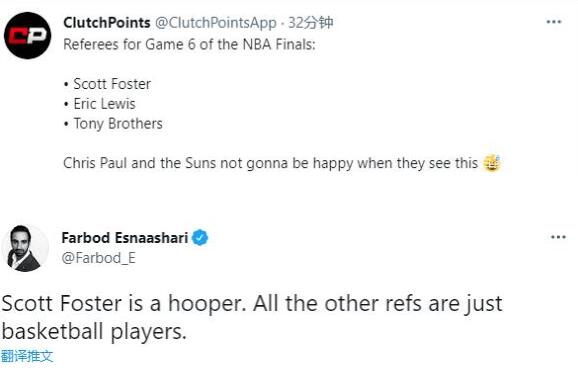Image resolution: width=578 pixels, height=379 pixels.
Task: Click the Scott Foster bullet item
Action: pyautogui.click(x=107, y=84)
